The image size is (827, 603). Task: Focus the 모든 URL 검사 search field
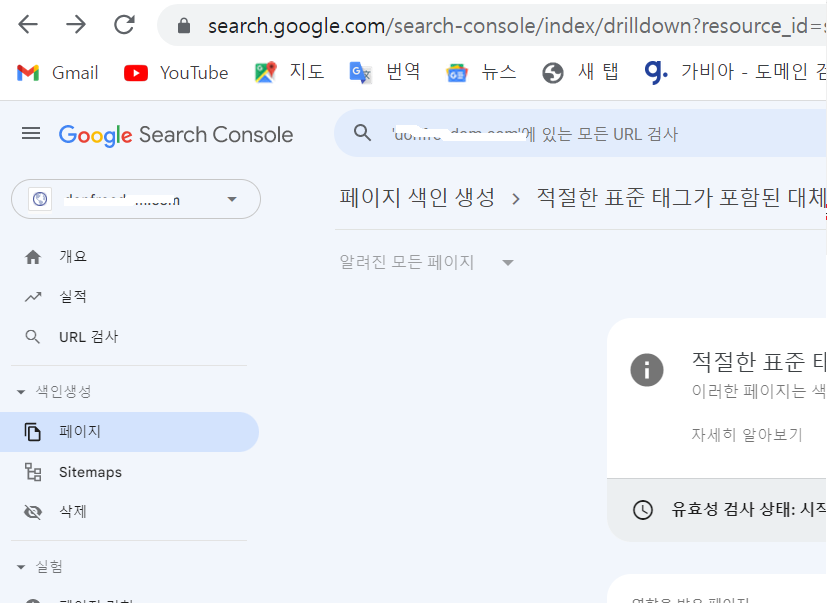(x=580, y=134)
